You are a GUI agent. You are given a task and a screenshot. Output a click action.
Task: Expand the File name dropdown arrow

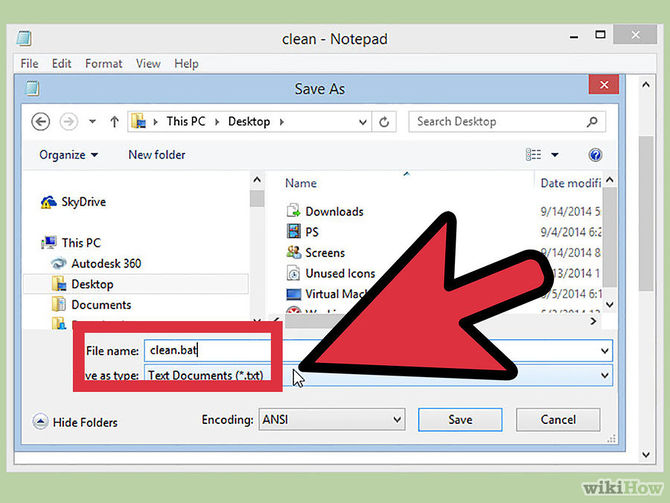coord(604,351)
